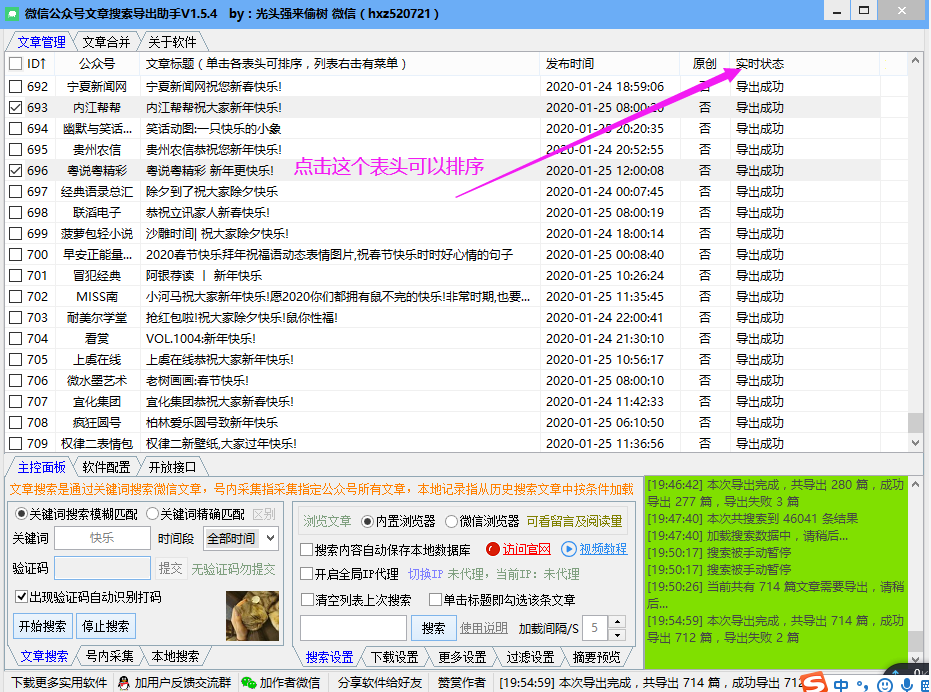Open the 视频教程 link
The image size is (931, 692).
pyautogui.click(x=603, y=549)
